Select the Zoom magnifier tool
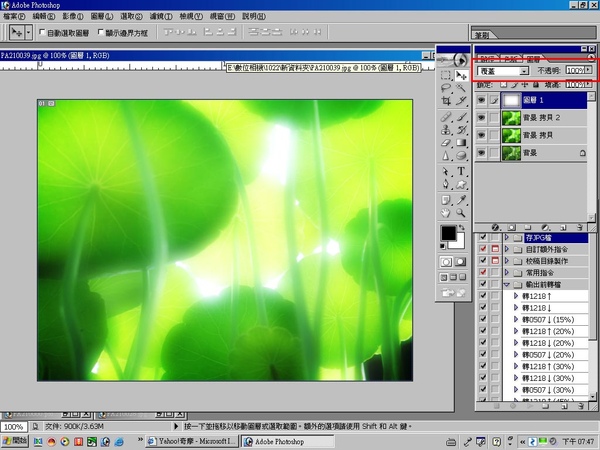 click(461, 213)
